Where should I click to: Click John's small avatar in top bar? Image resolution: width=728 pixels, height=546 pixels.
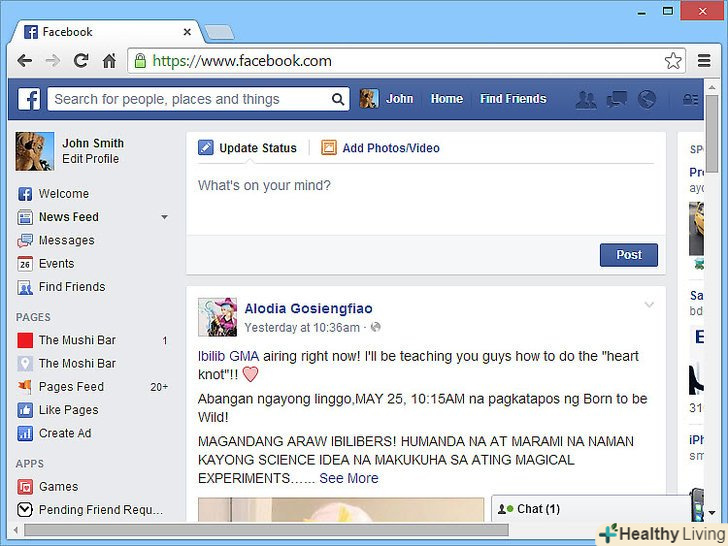[369, 98]
